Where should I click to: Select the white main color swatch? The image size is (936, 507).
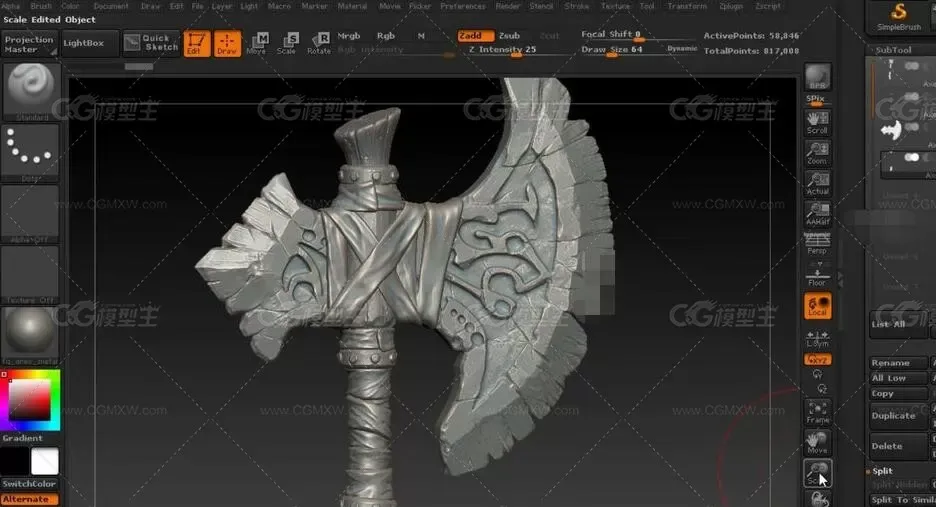[x=45, y=461]
